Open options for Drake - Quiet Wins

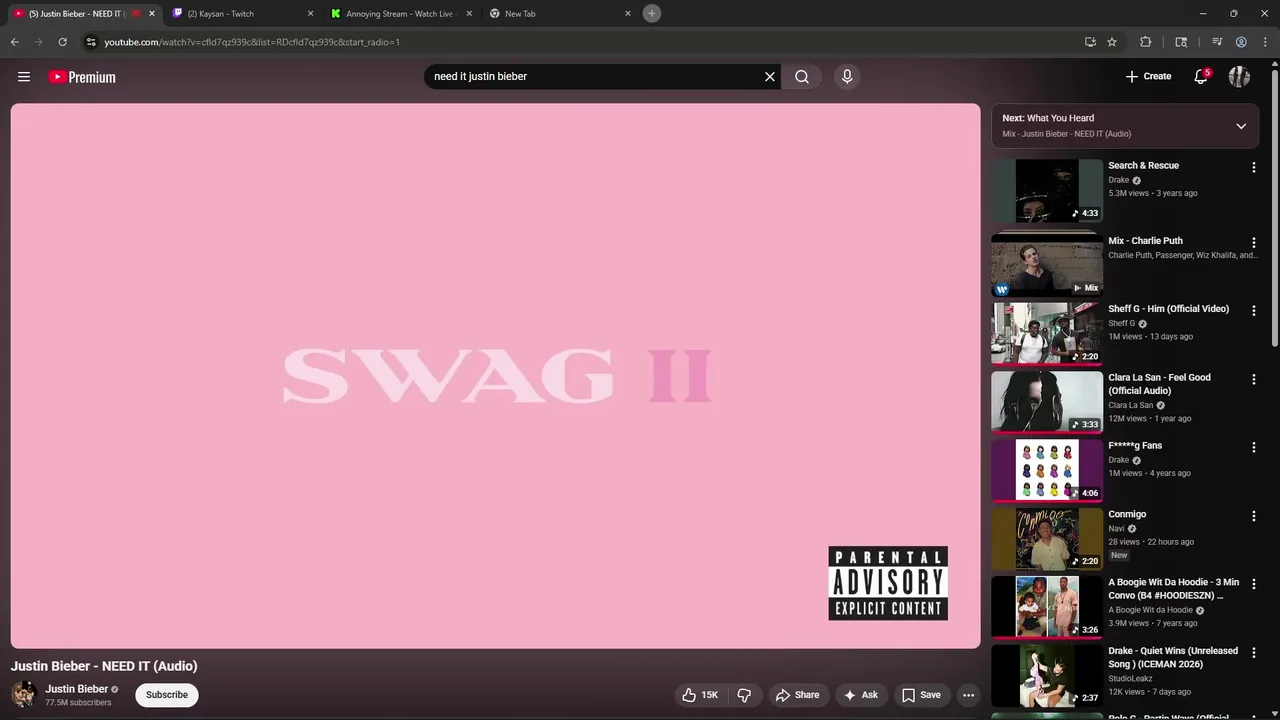click(x=1253, y=654)
